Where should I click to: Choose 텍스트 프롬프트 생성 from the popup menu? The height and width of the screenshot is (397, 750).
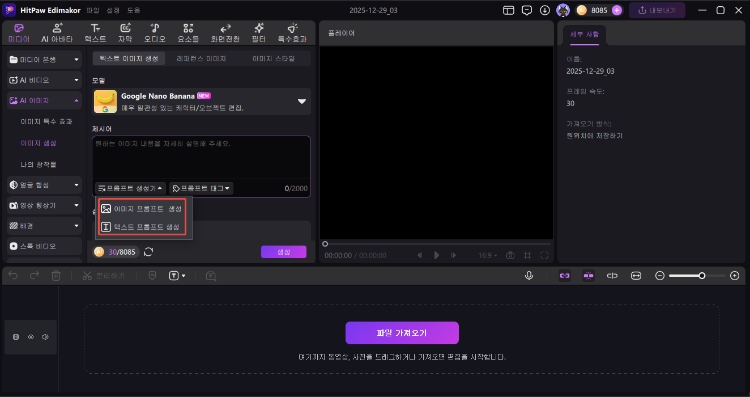pos(142,227)
